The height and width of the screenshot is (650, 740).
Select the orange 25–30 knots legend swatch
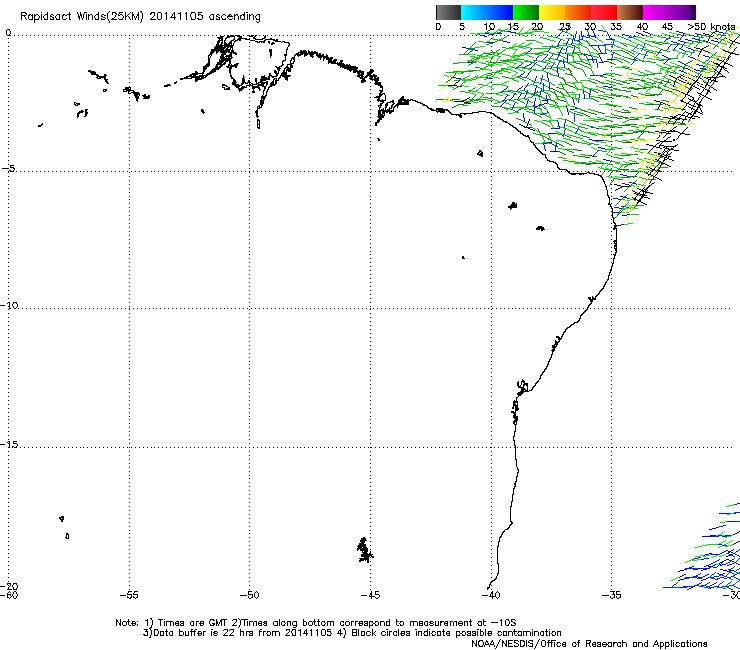pyautogui.click(x=578, y=12)
